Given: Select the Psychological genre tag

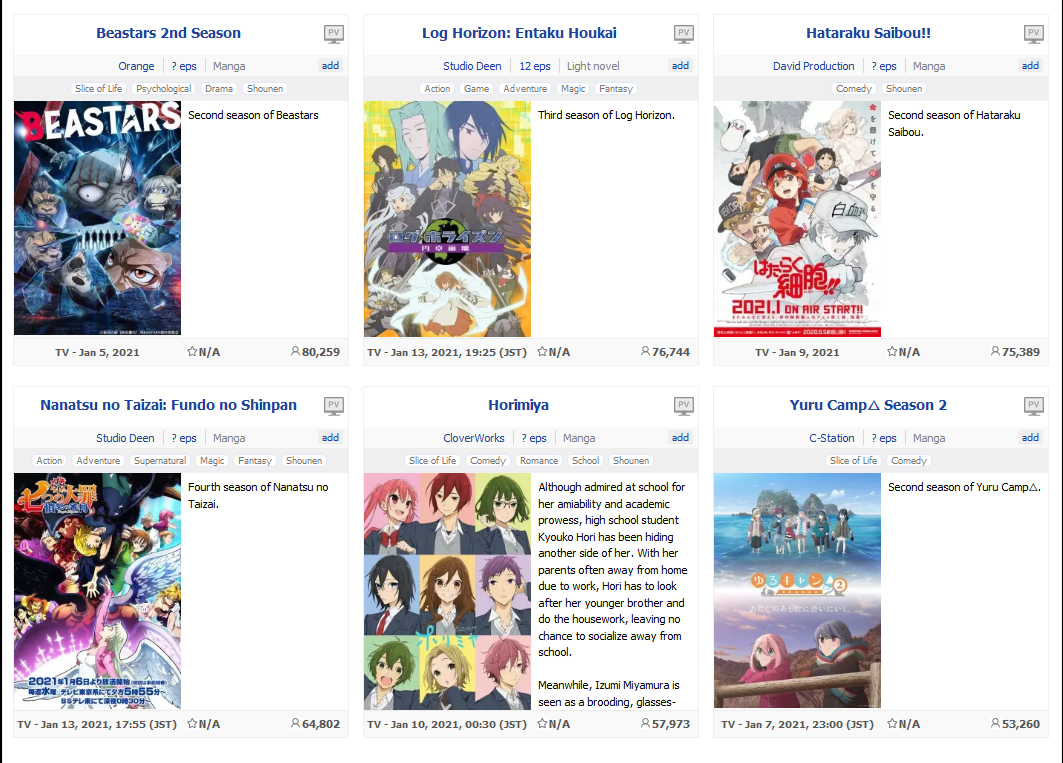Looking at the screenshot, I should pyautogui.click(x=163, y=89).
